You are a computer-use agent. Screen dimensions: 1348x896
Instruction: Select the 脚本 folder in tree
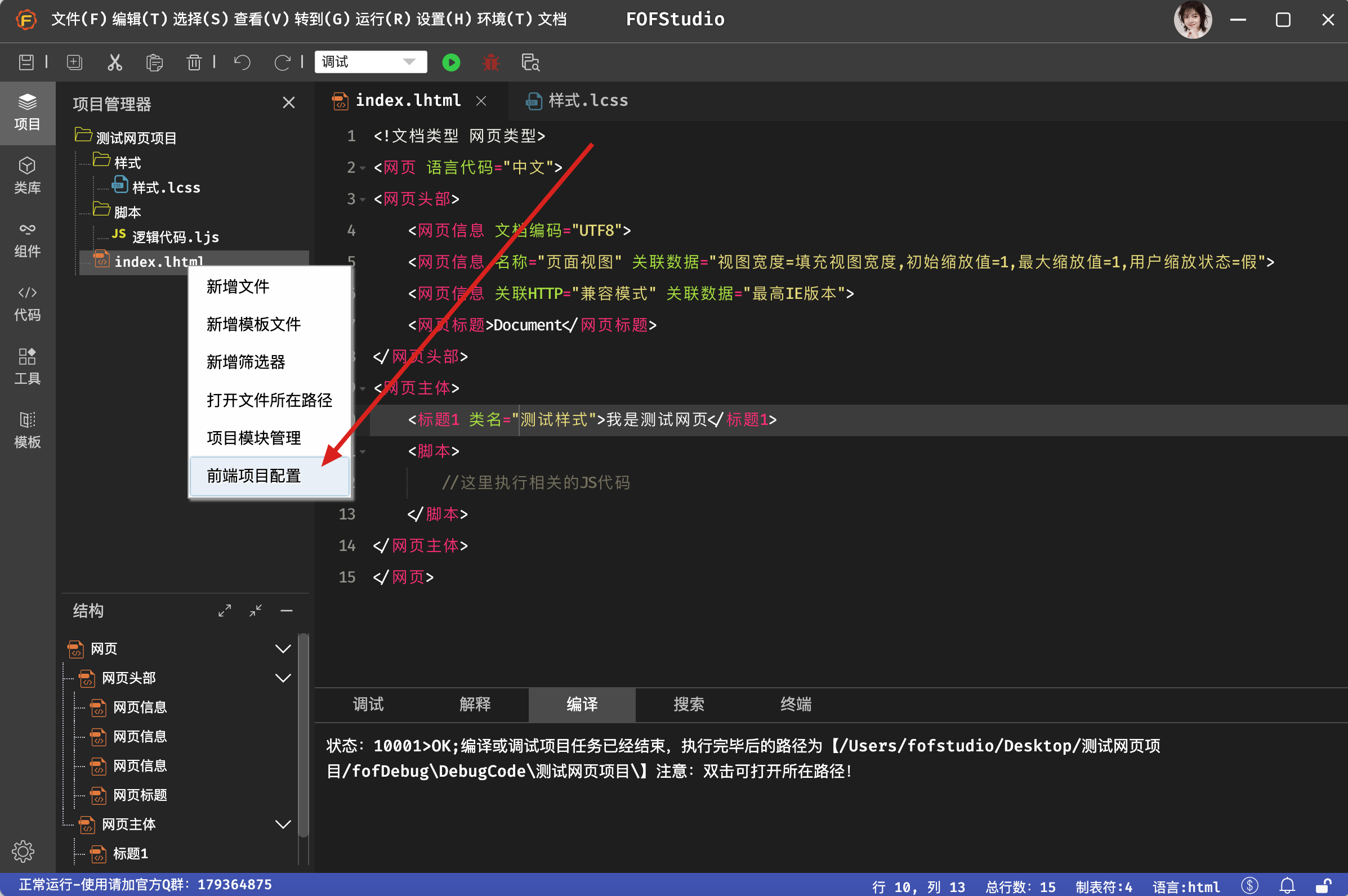point(117,212)
